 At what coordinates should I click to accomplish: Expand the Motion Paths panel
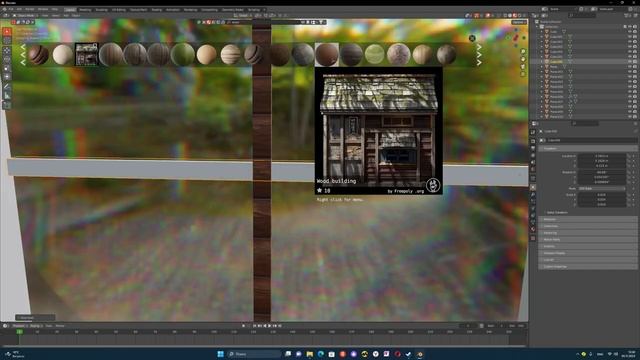click(x=588, y=240)
